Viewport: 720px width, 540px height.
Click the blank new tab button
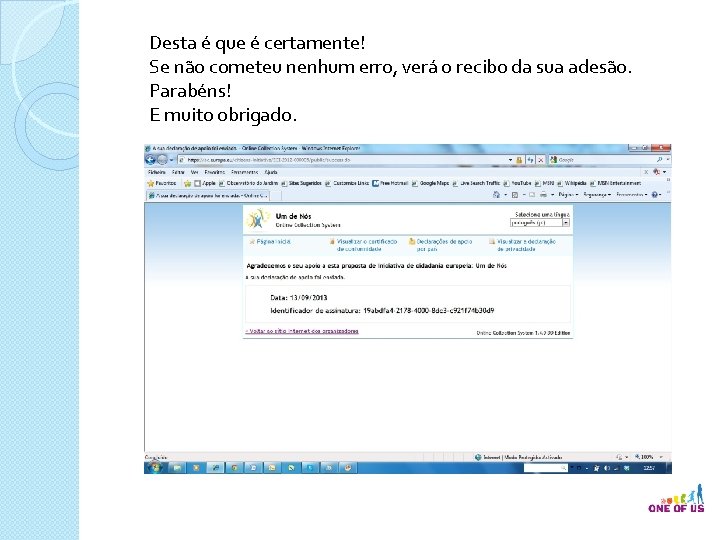277,196
